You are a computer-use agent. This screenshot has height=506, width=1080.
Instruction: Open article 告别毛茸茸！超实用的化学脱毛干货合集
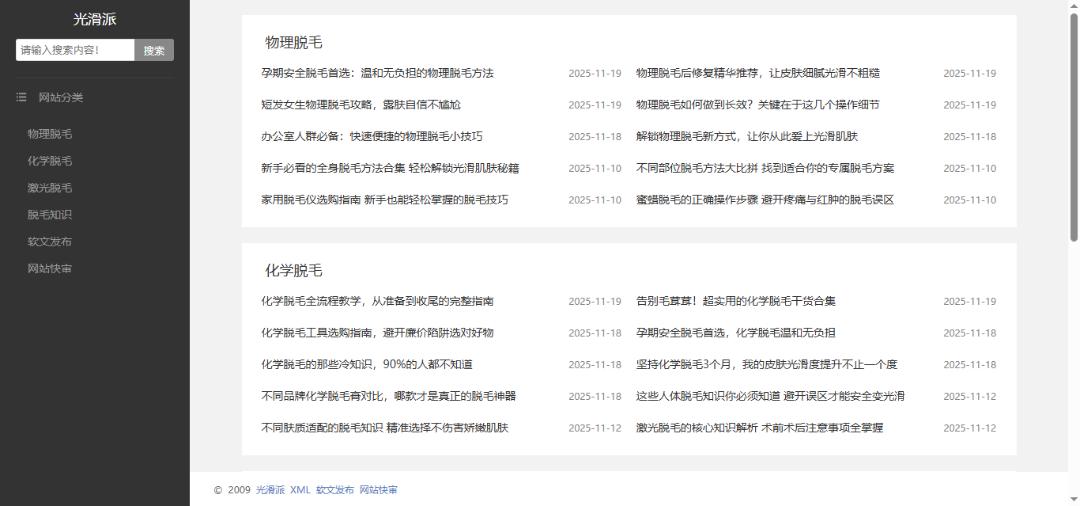tap(735, 301)
